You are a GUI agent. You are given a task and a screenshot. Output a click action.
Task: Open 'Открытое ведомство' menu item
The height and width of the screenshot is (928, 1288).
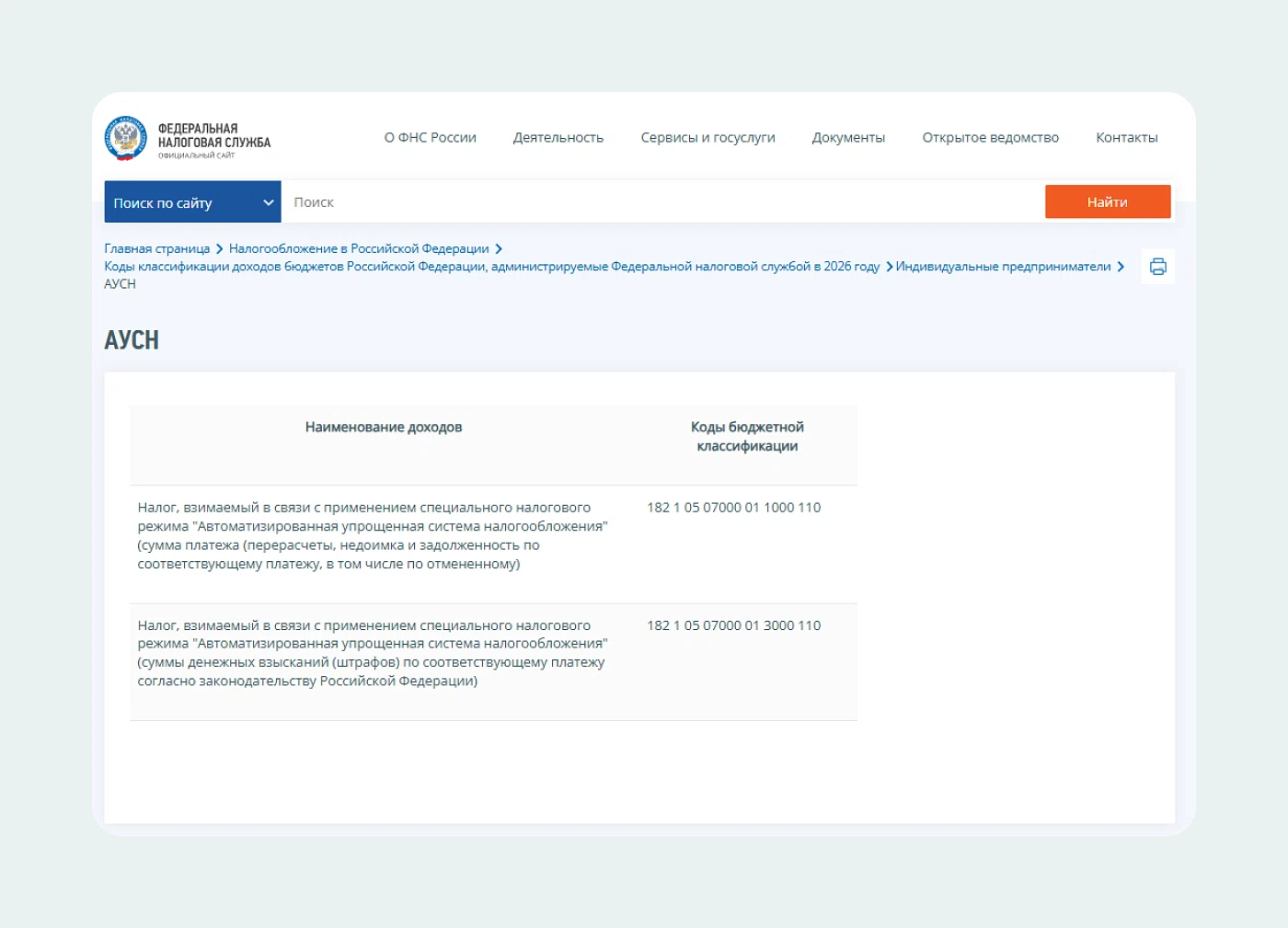(990, 138)
